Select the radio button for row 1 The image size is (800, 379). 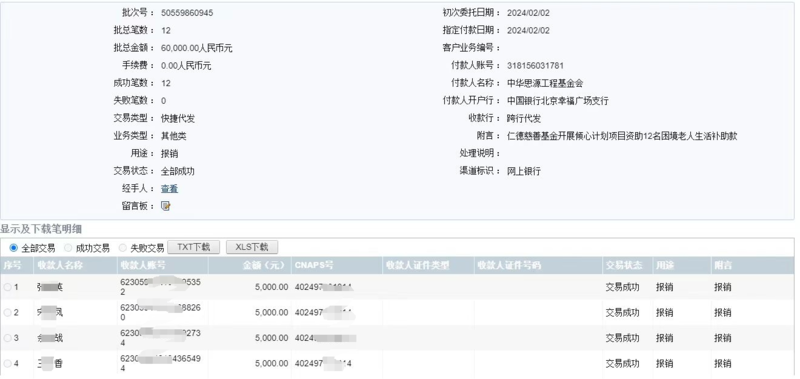(x=7, y=287)
